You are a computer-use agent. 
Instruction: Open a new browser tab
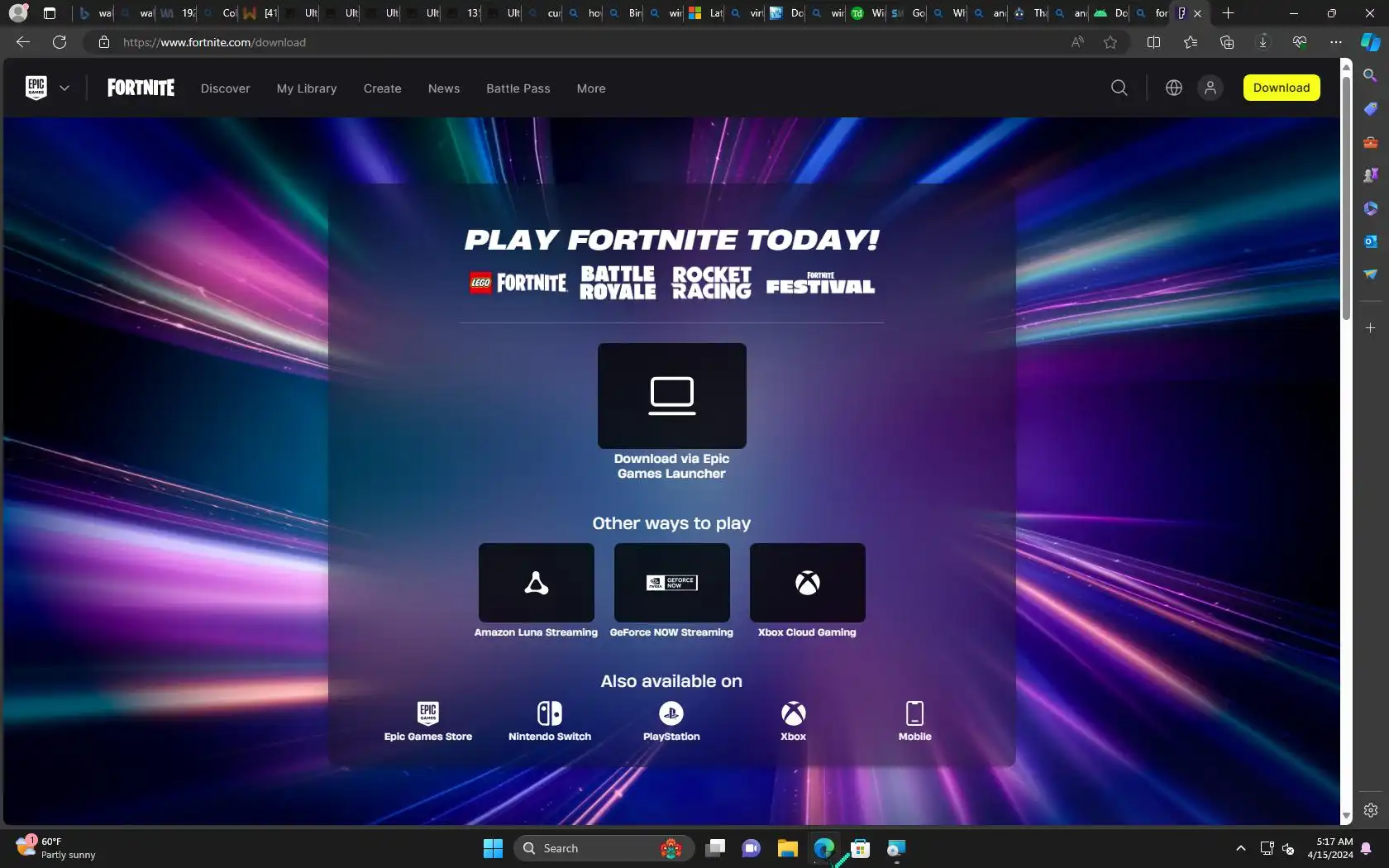click(1229, 13)
